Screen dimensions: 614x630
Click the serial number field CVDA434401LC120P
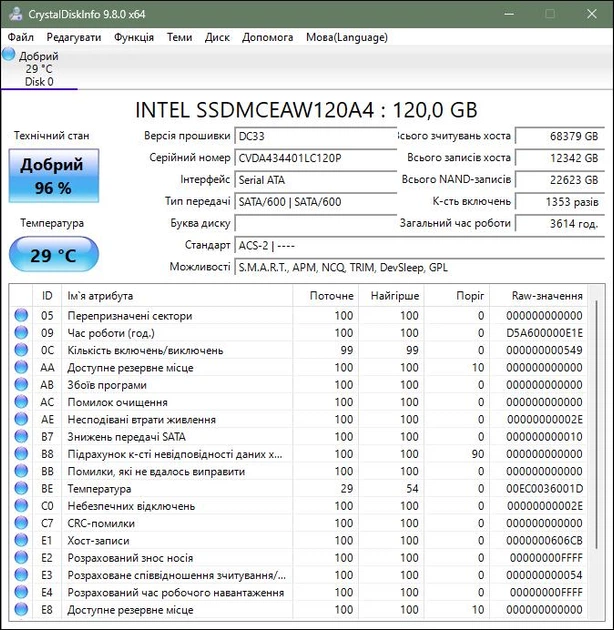tap(316, 158)
